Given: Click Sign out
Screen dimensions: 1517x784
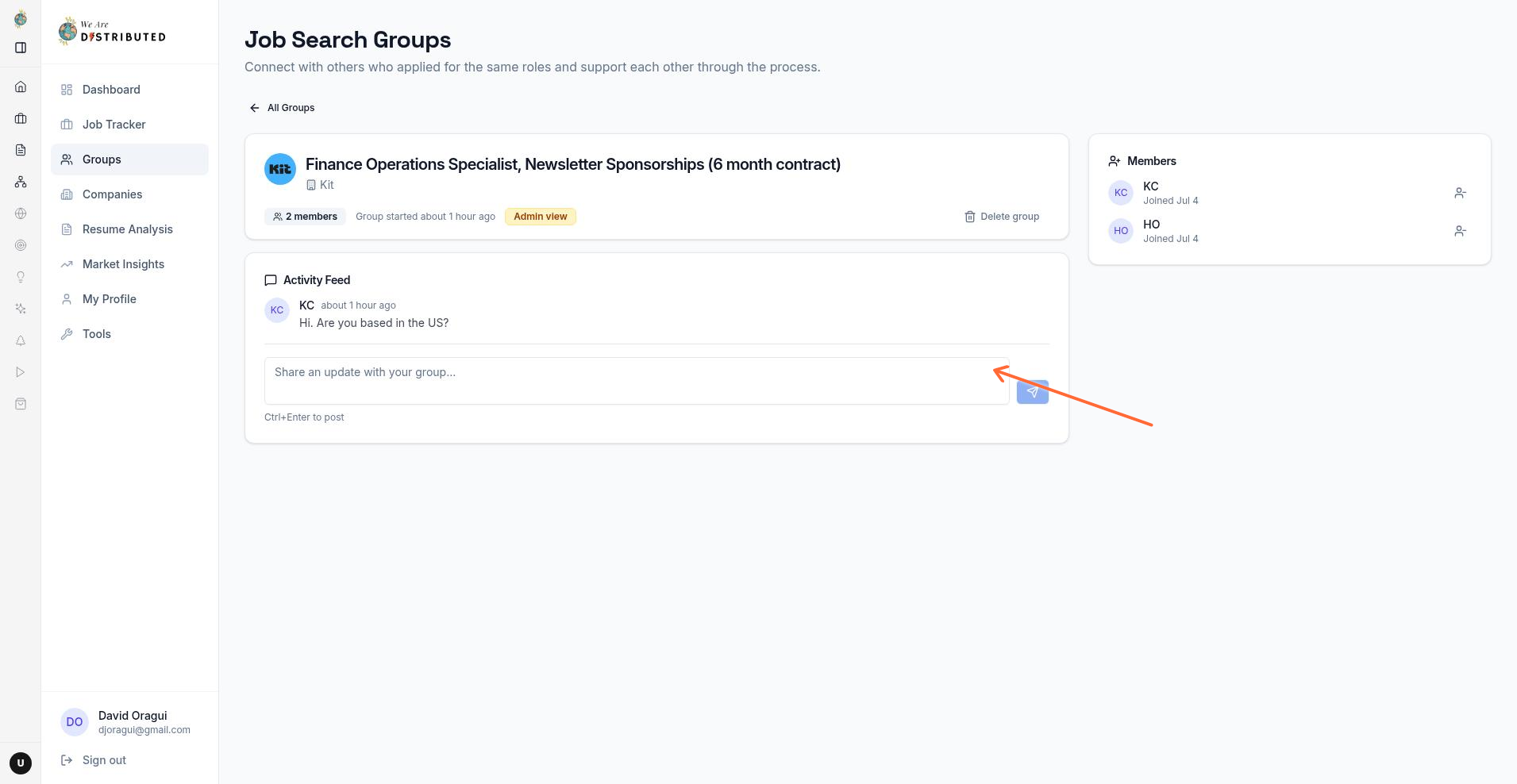Looking at the screenshot, I should pos(94,760).
